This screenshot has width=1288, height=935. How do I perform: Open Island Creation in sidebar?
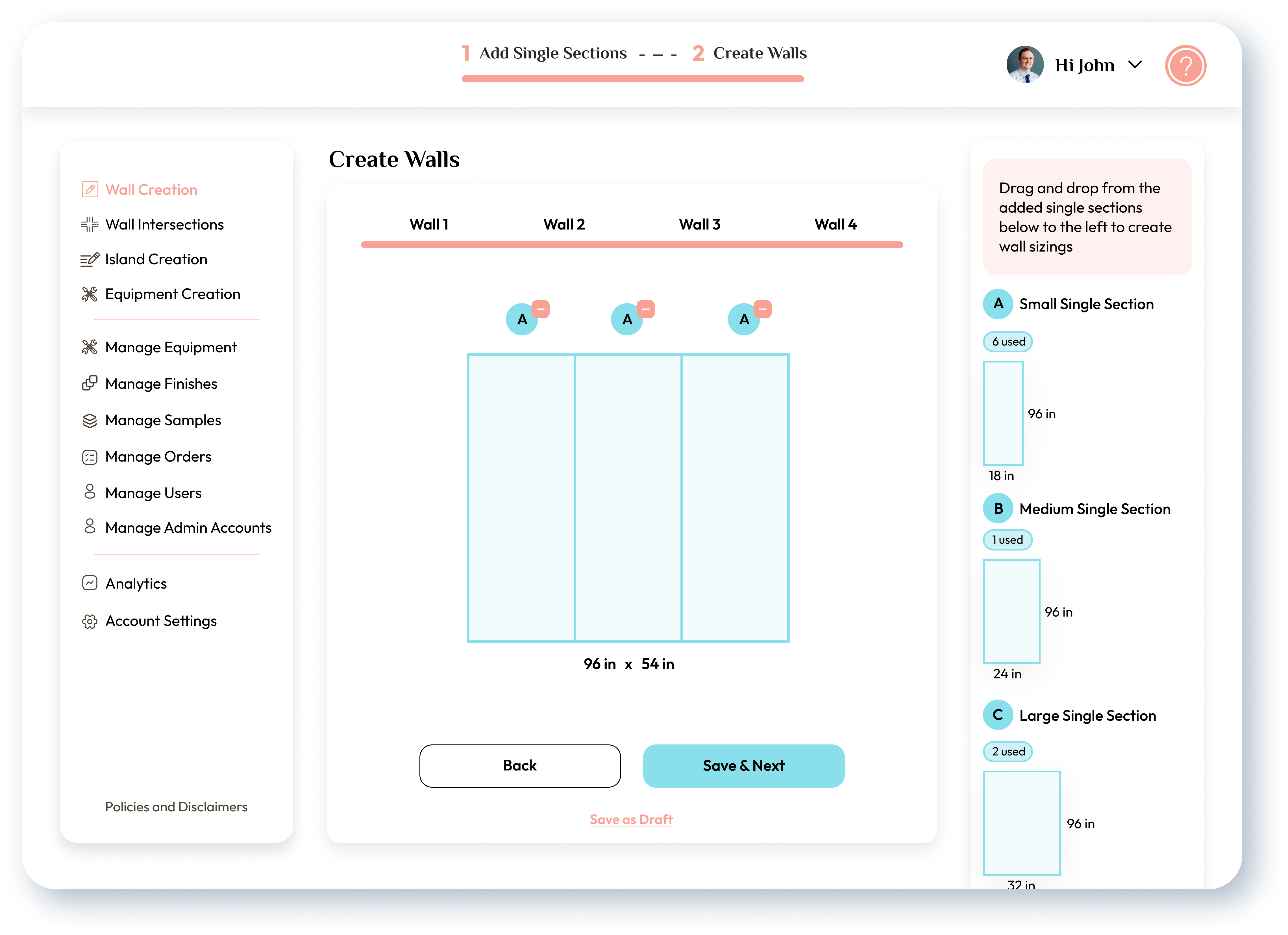point(156,259)
